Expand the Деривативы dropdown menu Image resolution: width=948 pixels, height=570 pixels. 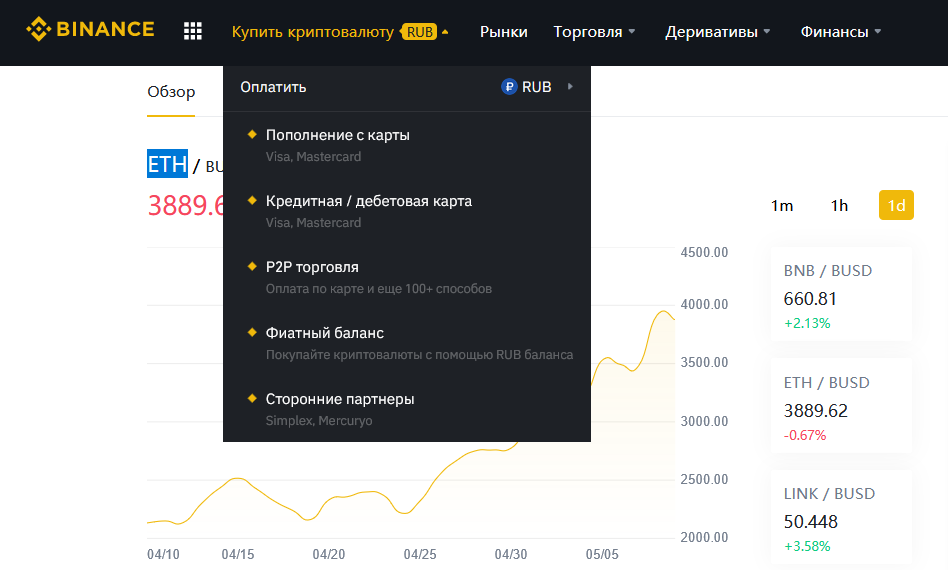pyautogui.click(x=717, y=32)
